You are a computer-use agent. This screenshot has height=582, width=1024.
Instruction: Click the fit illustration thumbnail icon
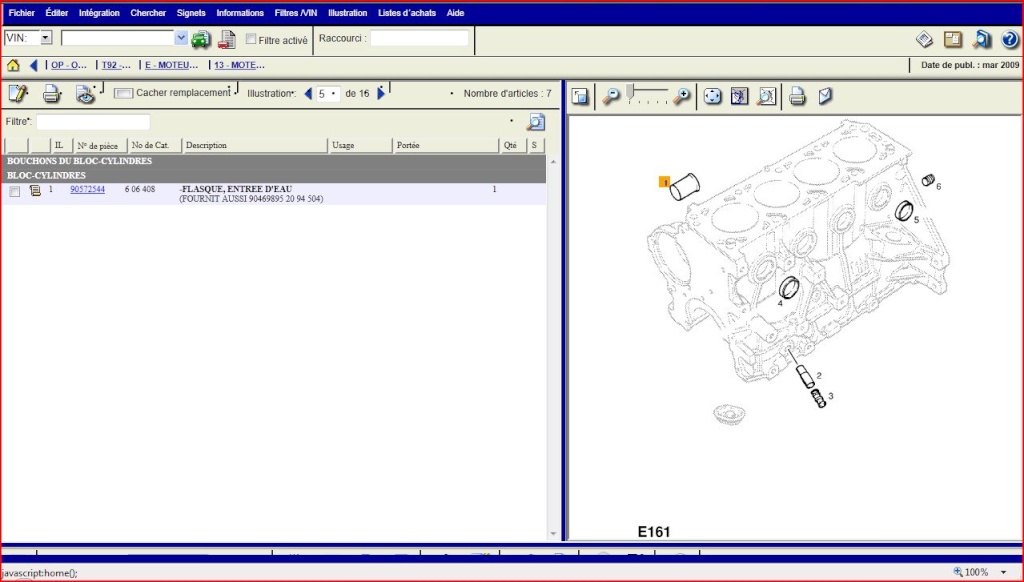739,97
